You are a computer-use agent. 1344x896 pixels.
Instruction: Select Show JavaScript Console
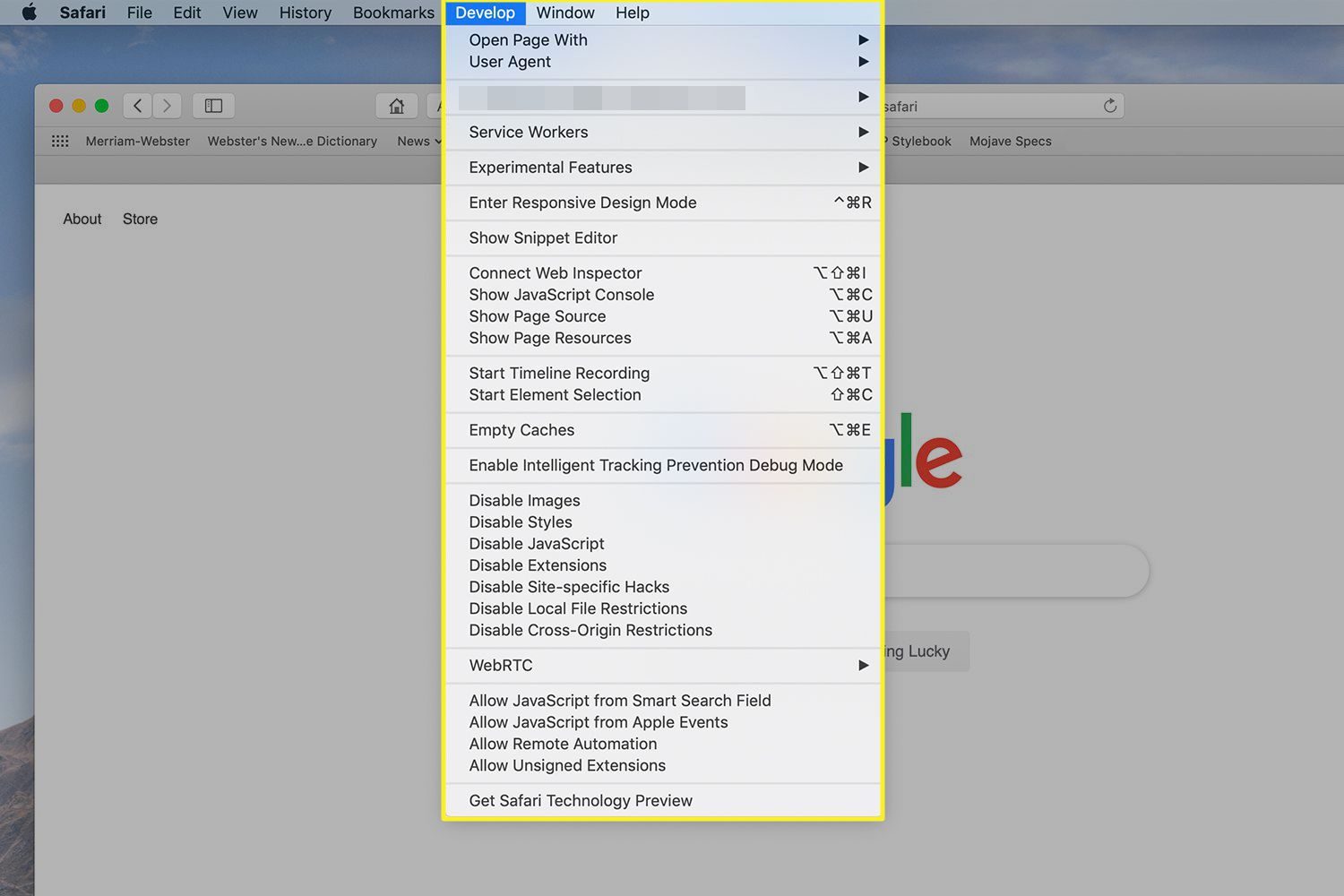(x=663, y=294)
